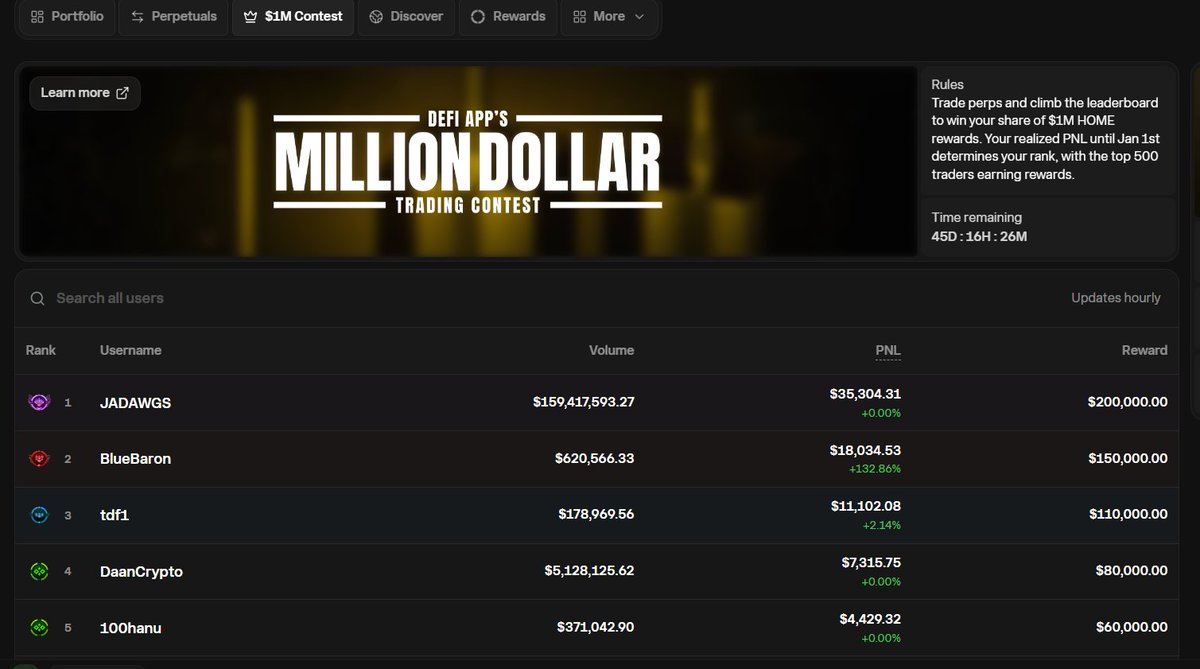1200x669 pixels.
Task: Click PNL value $4,429.32
Action: point(871,620)
